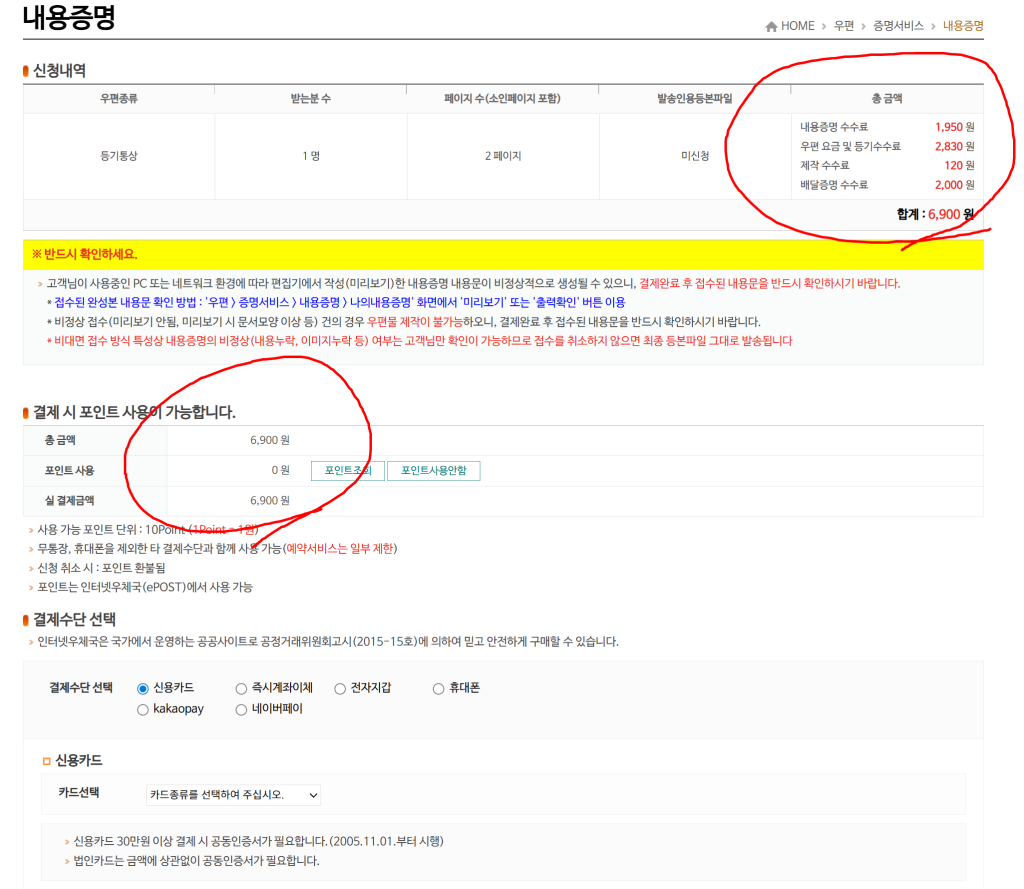This screenshot has width=1024, height=889.
Task: Open the HOME breadcrumb link
Action: [797, 26]
